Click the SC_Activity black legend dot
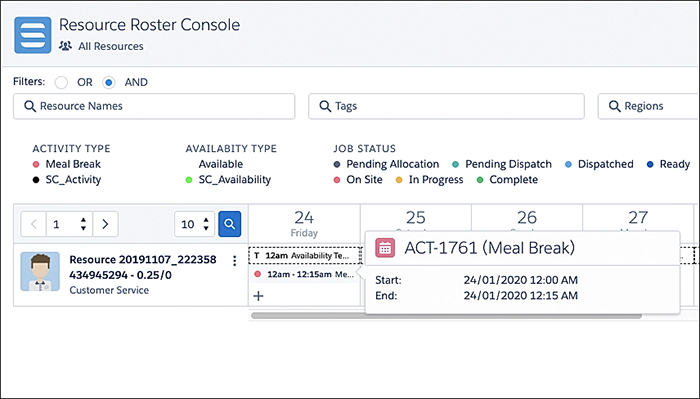The height and width of the screenshot is (399, 700). click(x=36, y=180)
